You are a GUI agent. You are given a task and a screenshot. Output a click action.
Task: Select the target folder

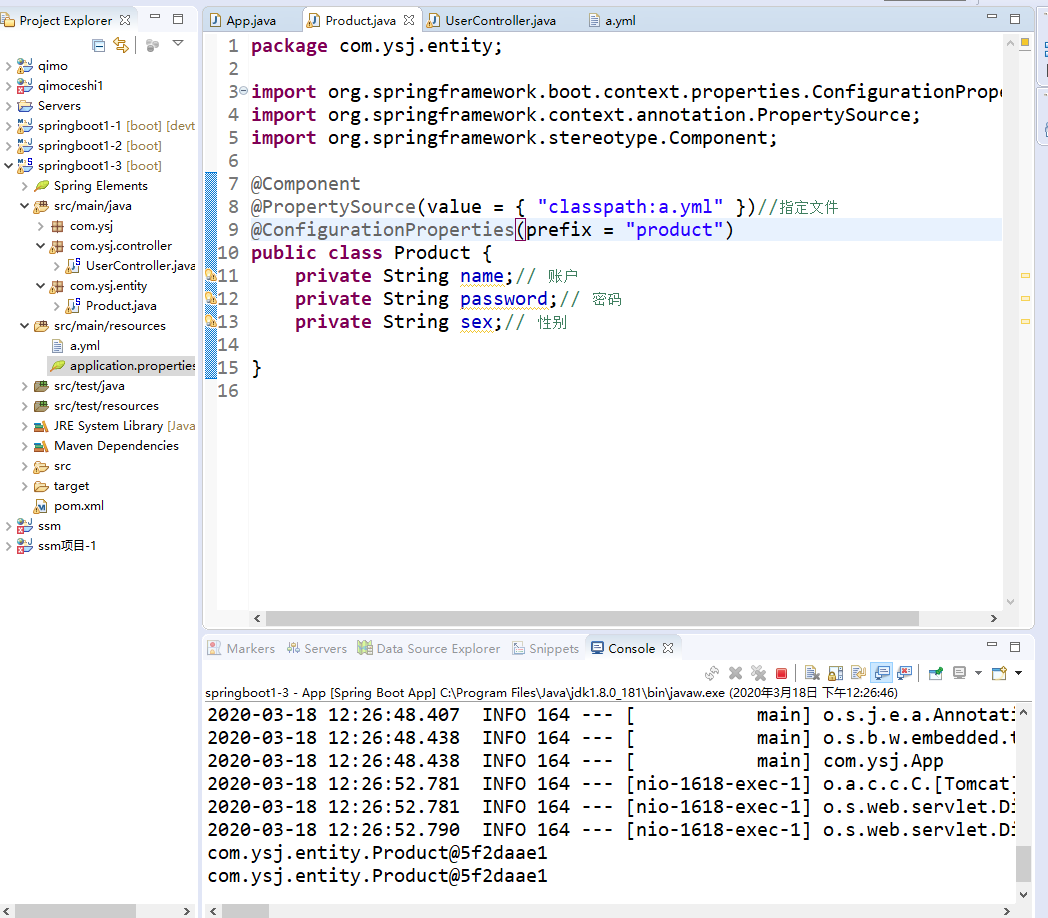coord(71,486)
